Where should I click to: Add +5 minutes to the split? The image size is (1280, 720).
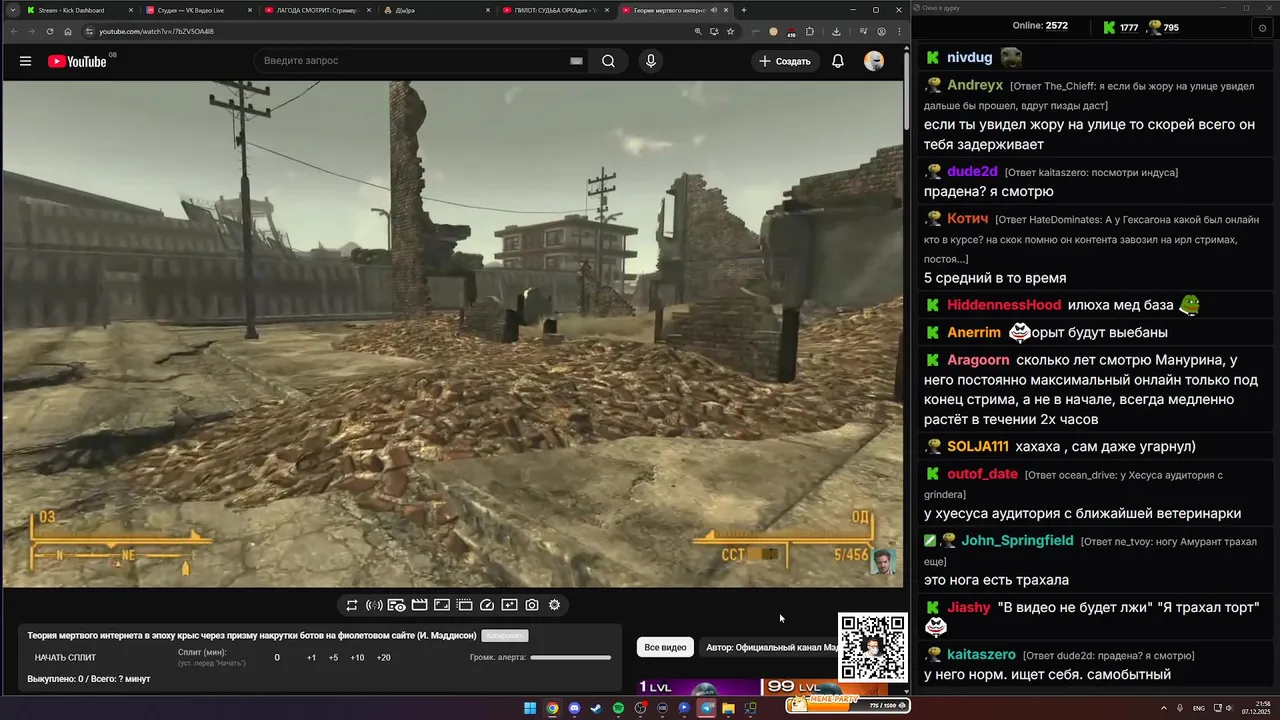coord(333,658)
